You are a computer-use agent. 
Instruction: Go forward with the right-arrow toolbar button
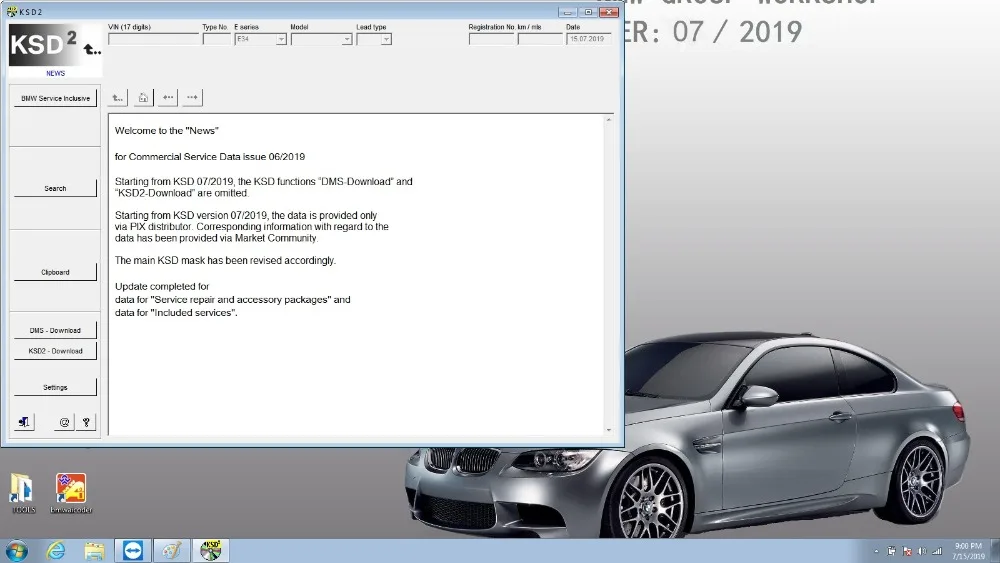(192, 98)
